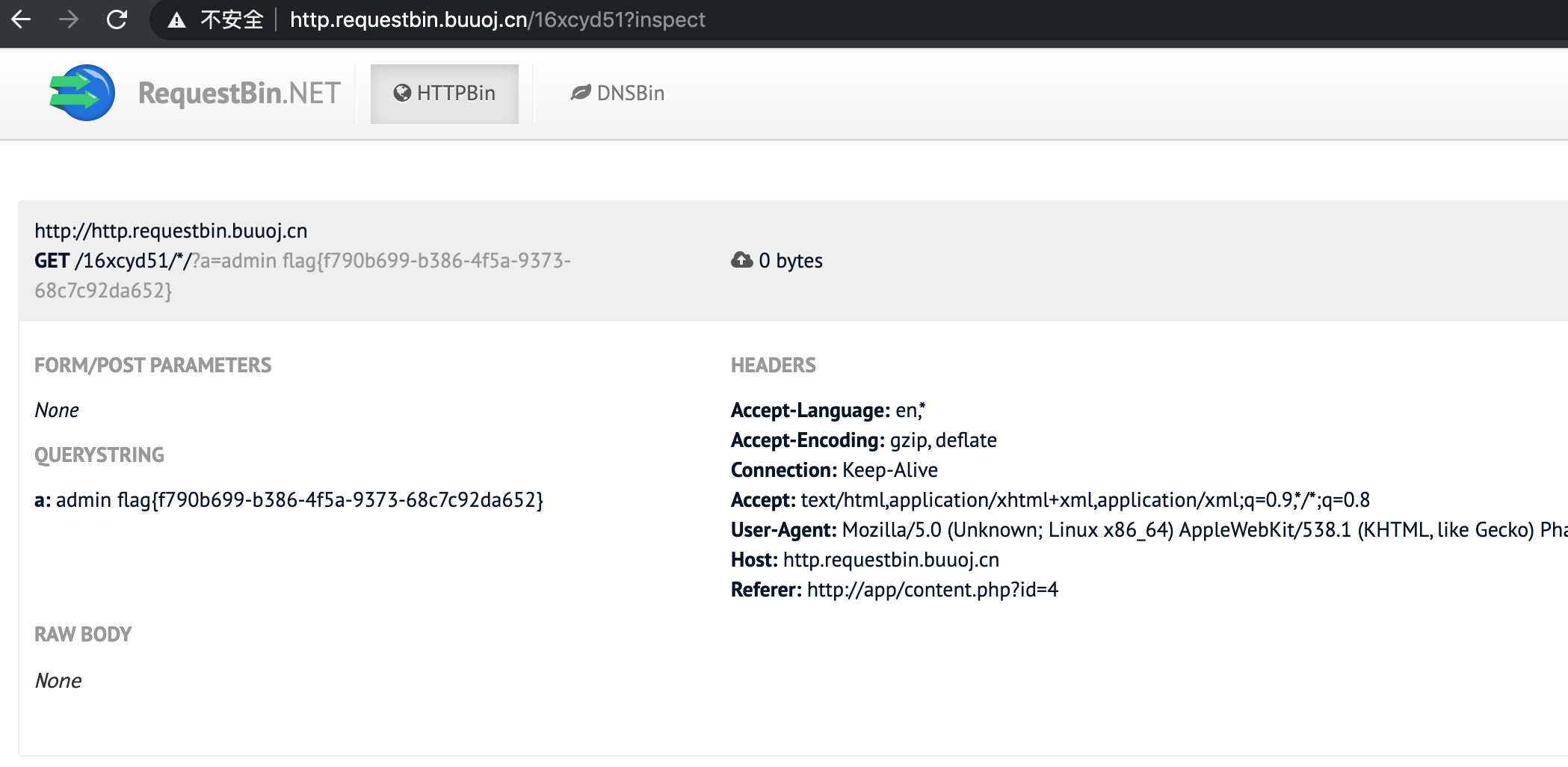The width and height of the screenshot is (1568, 767).
Task: Reload the page with refresh icon
Action: click(x=117, y=19)
